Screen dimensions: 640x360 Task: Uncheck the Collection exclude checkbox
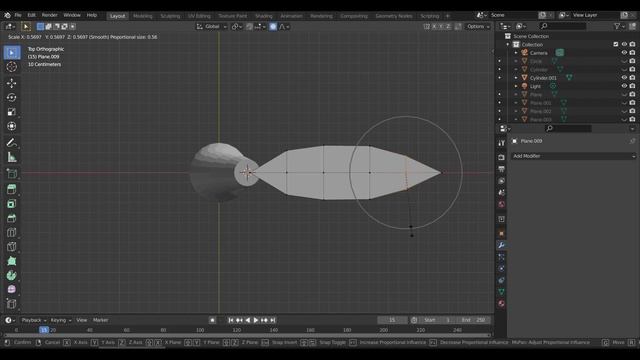pyautogui.click(x=616, y=44)
